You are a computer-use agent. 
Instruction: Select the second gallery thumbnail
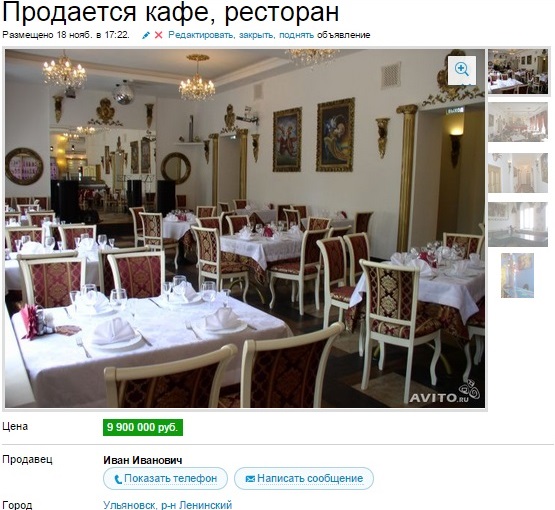tap(518, 122)
